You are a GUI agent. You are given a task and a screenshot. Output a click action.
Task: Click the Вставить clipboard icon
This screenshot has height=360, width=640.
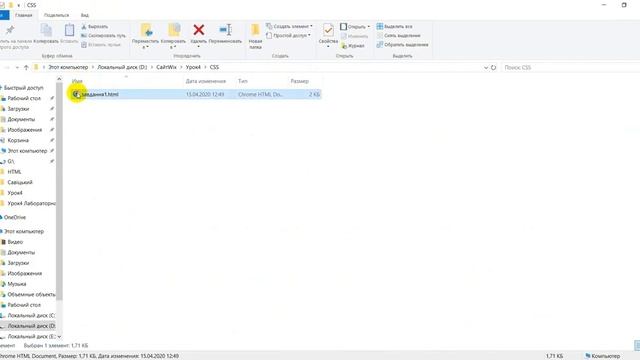69,30
